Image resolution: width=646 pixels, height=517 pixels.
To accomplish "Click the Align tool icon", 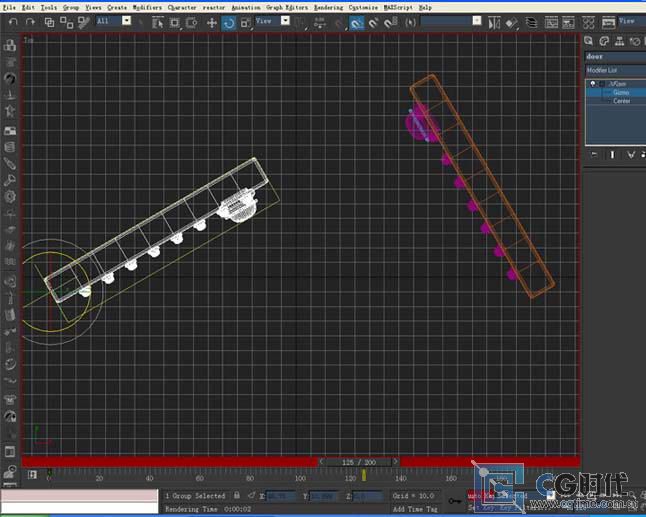I will click(512, 23).
